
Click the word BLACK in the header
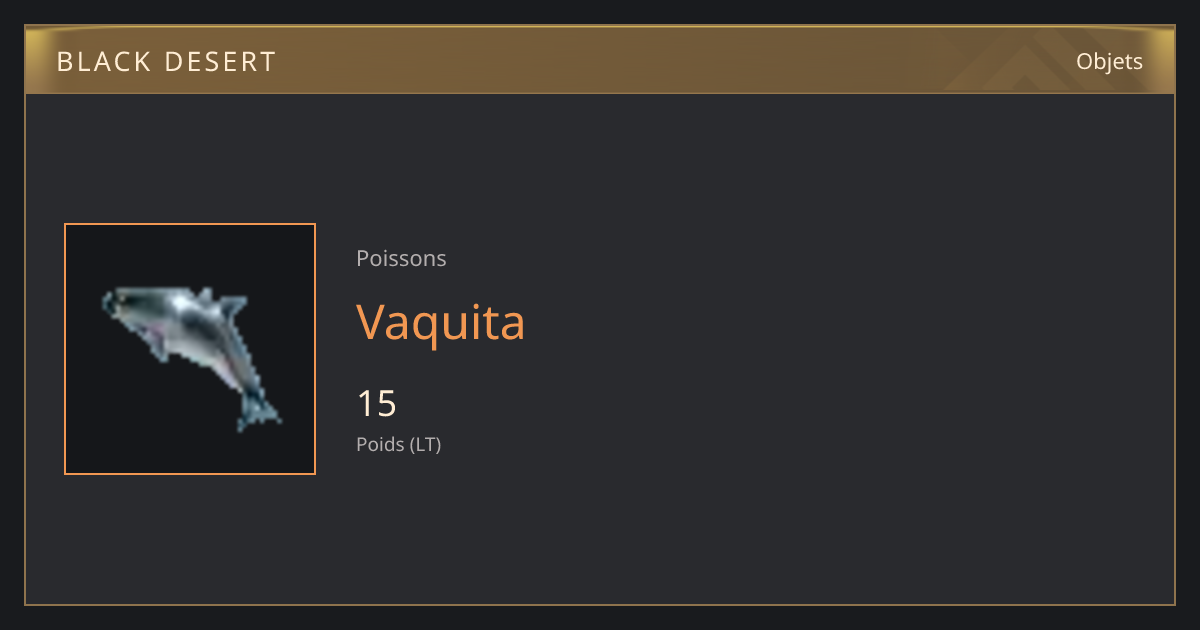click(101, 62)
